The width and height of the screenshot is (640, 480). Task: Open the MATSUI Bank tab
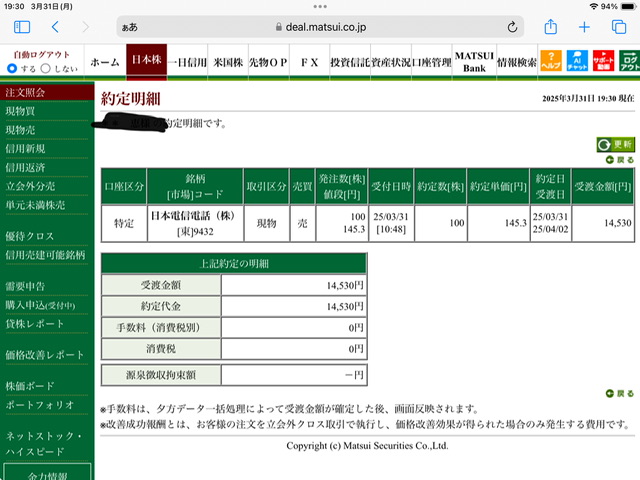[474, 62]
